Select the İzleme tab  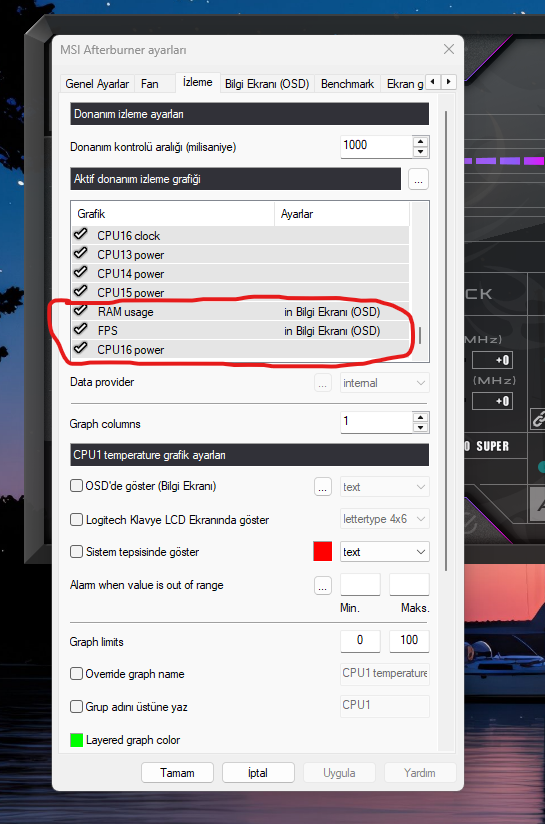(198, 83)
